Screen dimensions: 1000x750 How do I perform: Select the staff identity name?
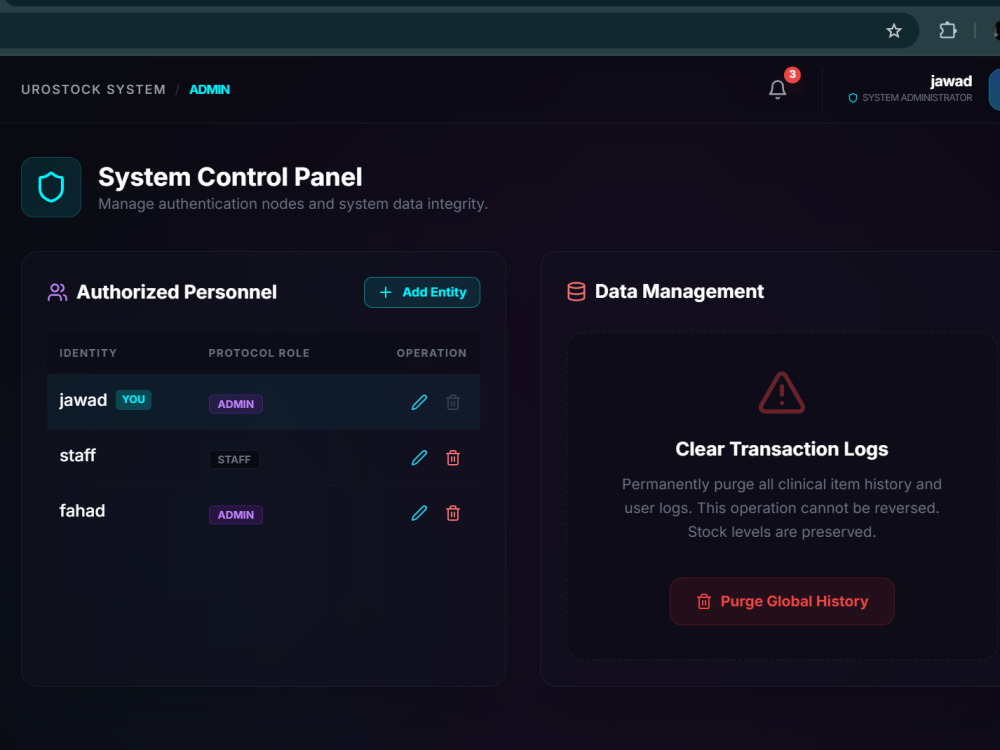(x=77, y=455)
